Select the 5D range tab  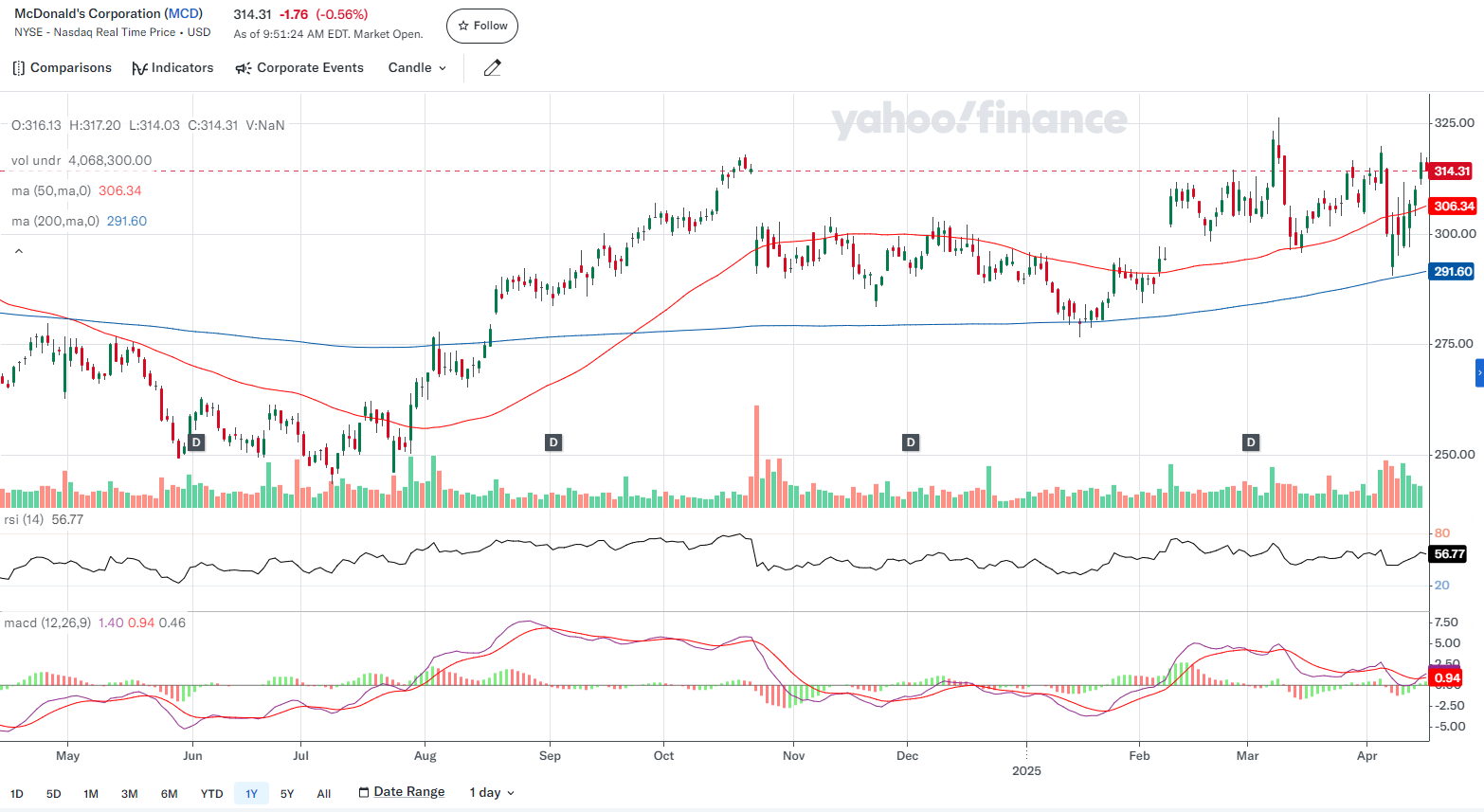coord(54,793)
